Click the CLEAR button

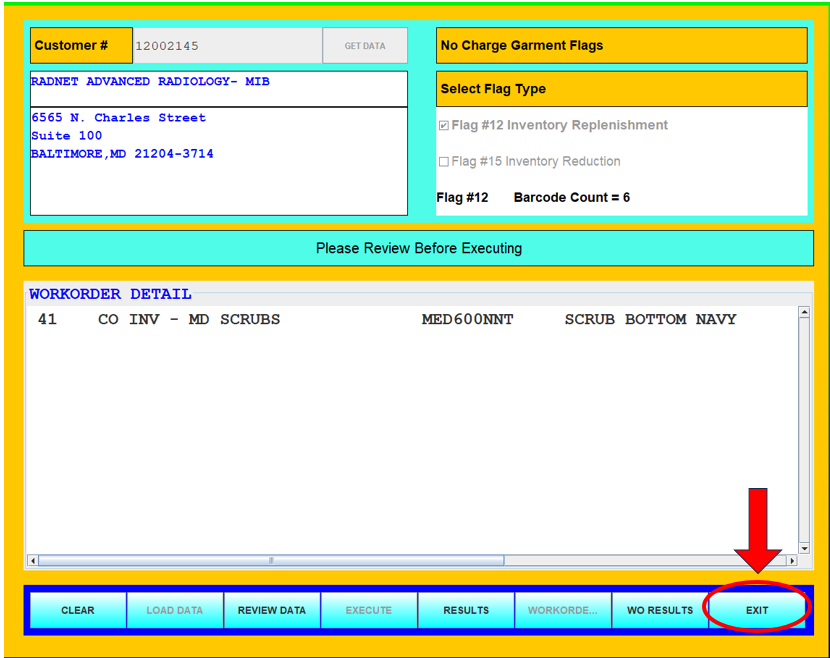pyautogui.click(x=78, y=610)
